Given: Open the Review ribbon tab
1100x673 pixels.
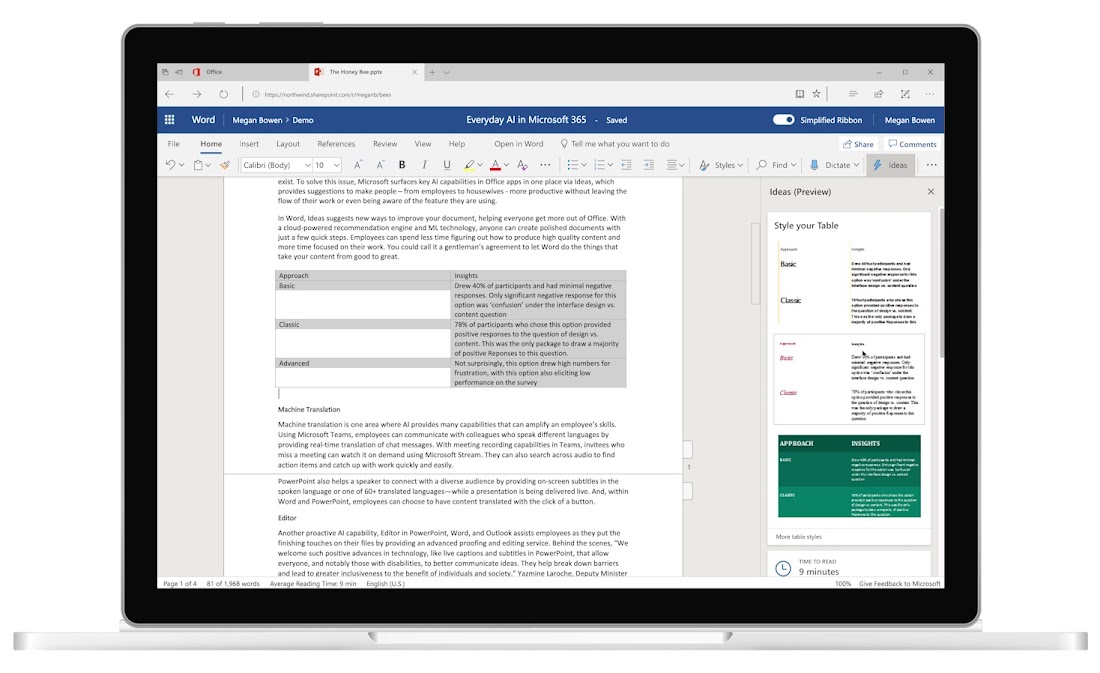Looking at the screenshot, I should (384, 143).
